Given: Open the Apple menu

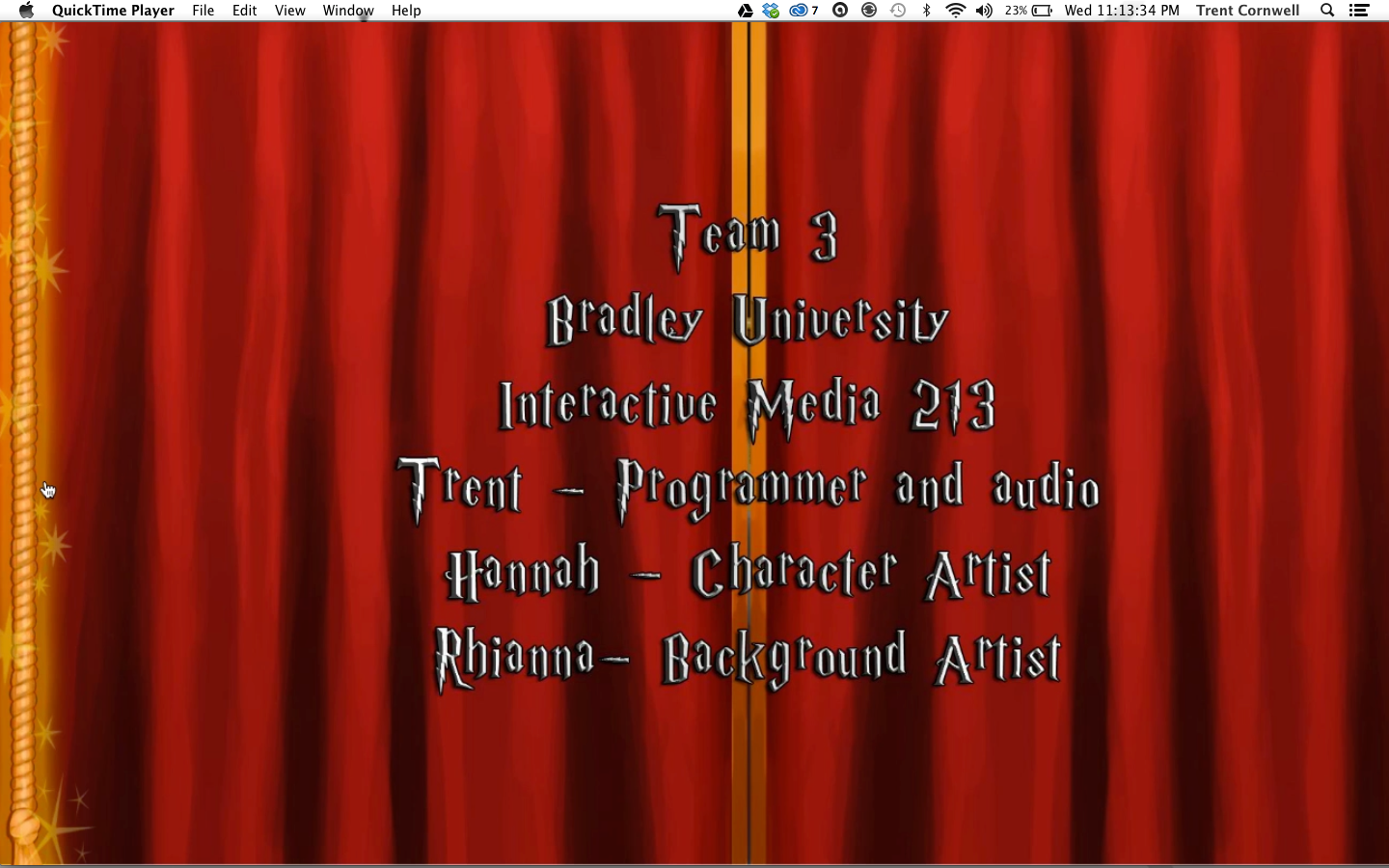Looking at the screenshot, I should (x=26, y=11).
